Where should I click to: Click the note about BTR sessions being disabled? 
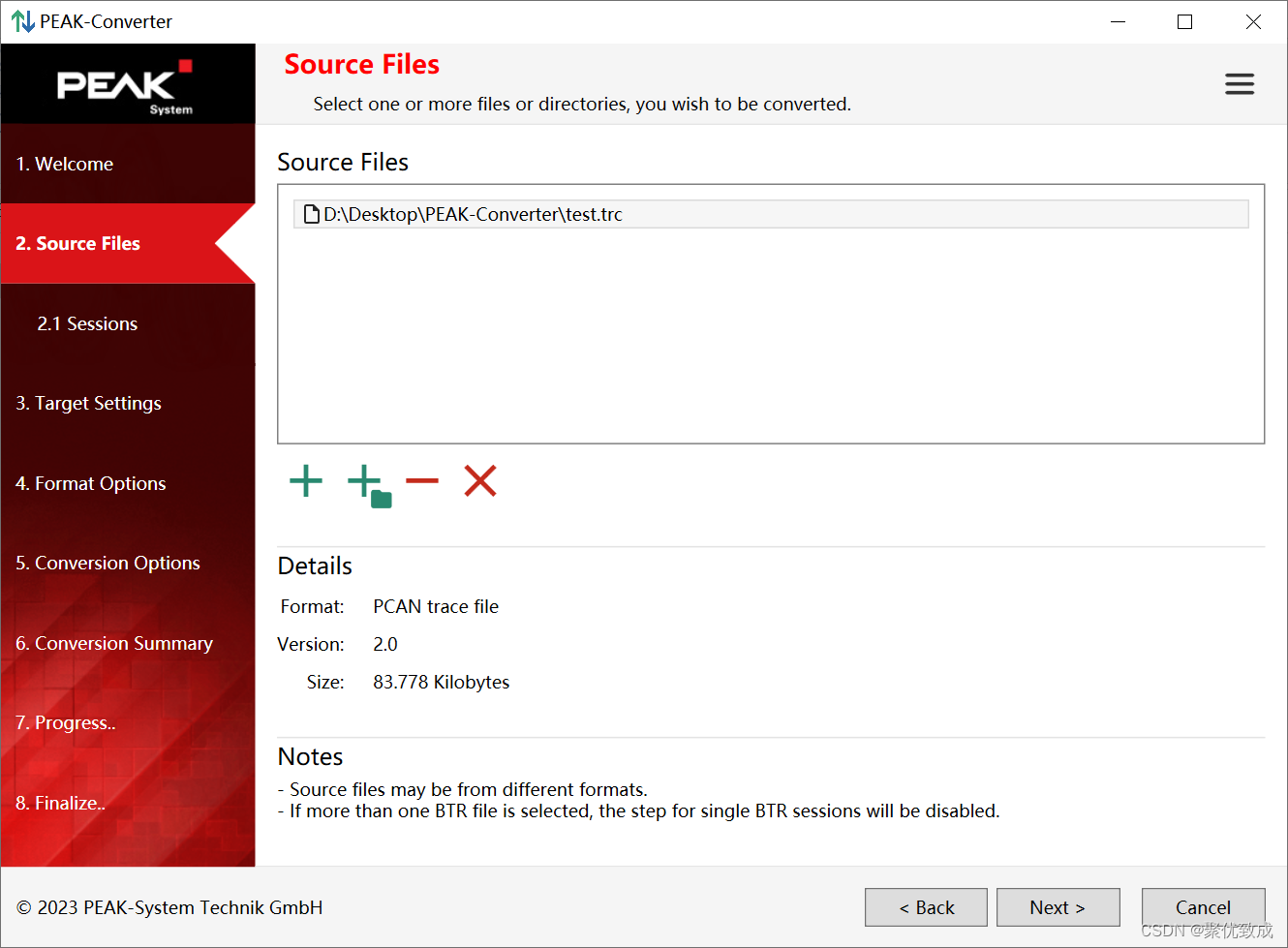click(639, 810)
